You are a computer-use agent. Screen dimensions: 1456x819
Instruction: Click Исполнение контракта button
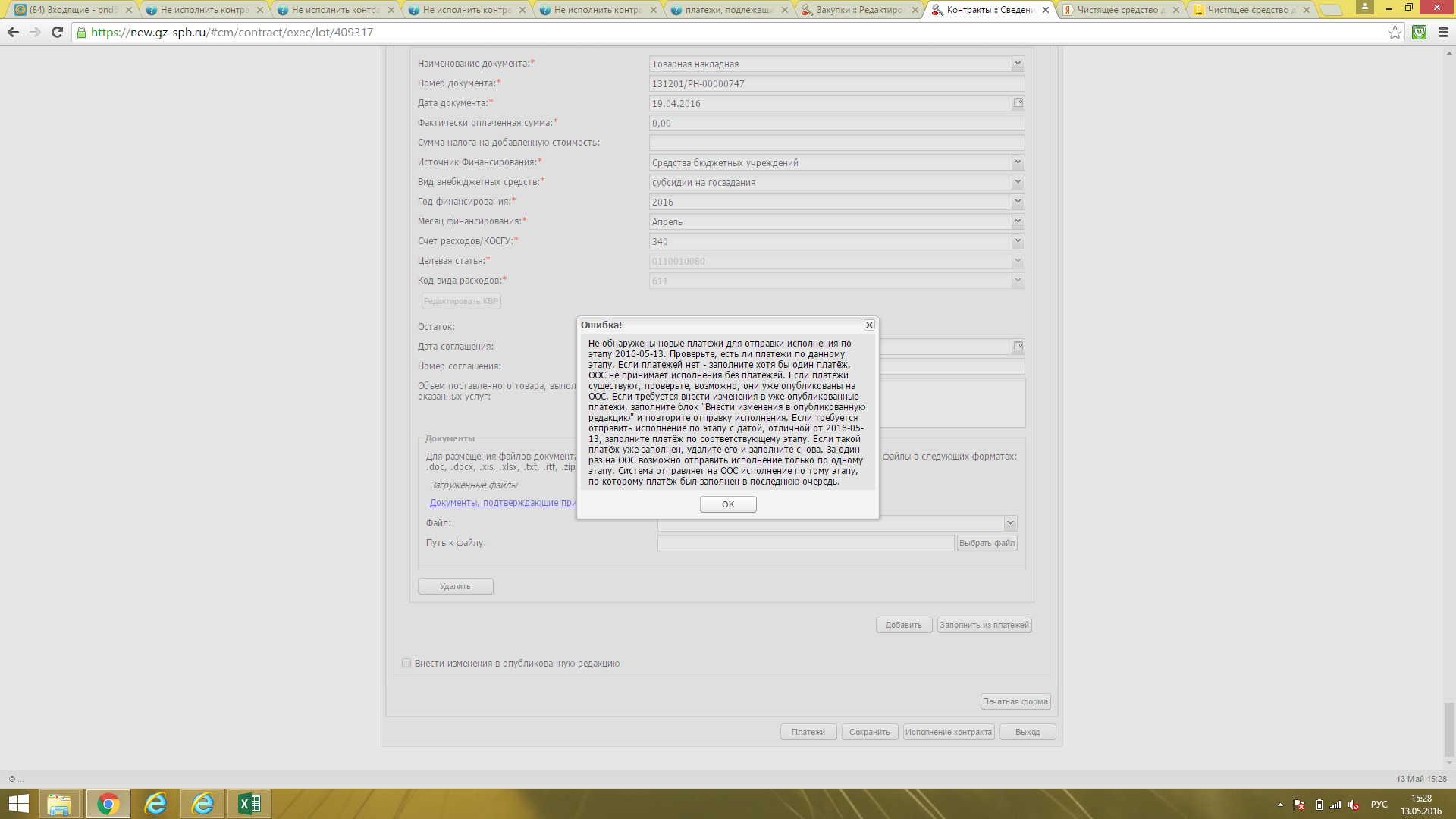[948, 732]
